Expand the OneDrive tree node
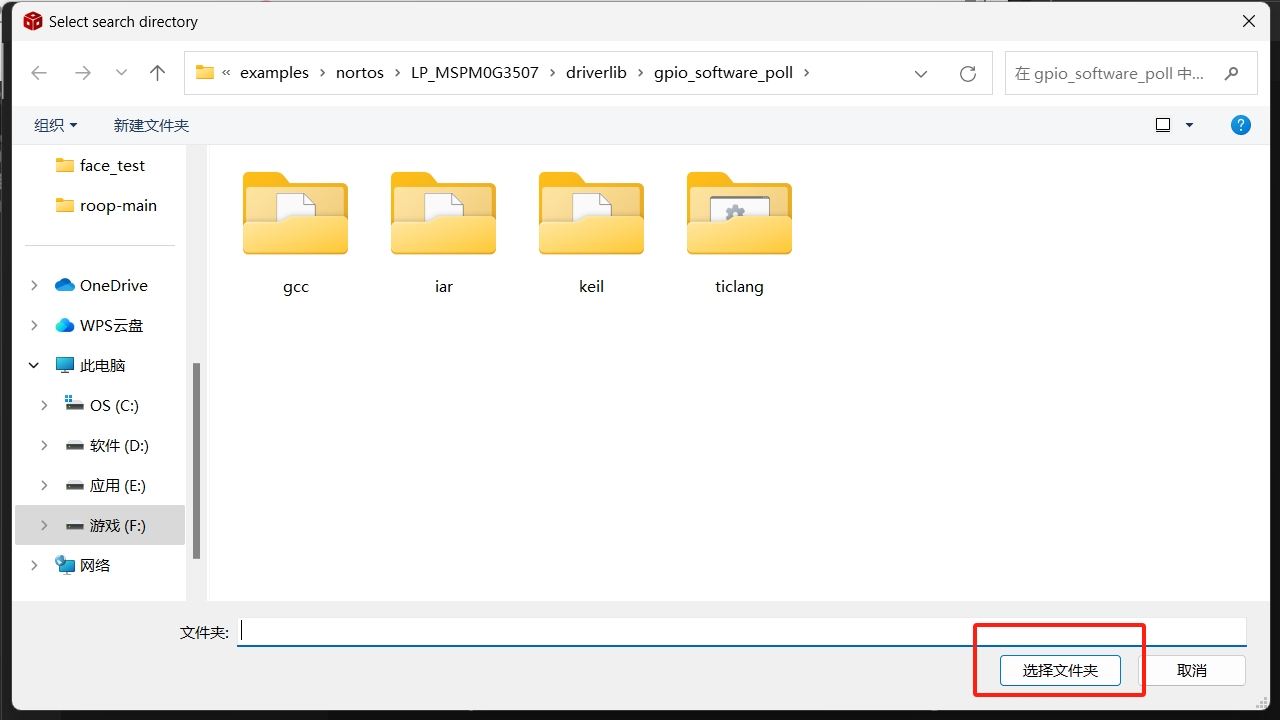1280x720 pixels. coord(34,285)
